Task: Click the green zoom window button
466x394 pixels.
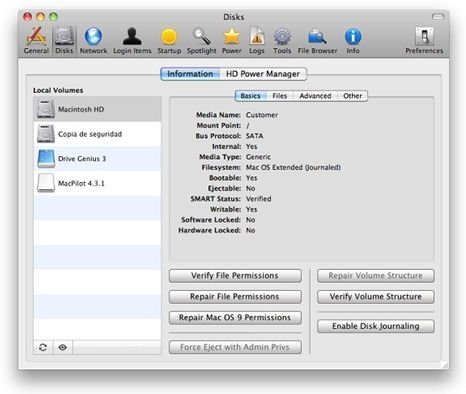Action: pos(53,17)
